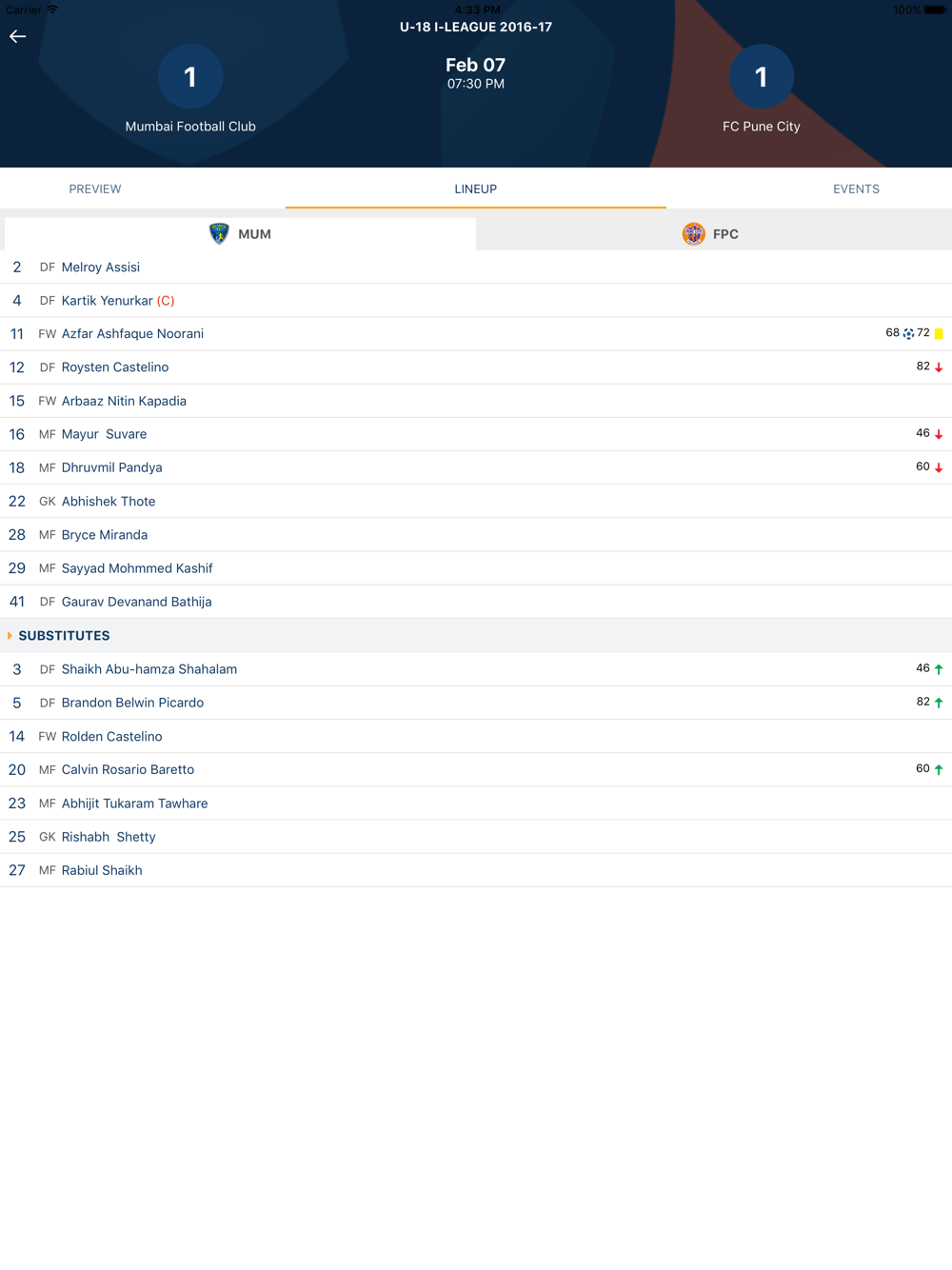Click the Carrier label in the status bar
The height and width of the screenshot is (1270, 952).
point(23,10)
